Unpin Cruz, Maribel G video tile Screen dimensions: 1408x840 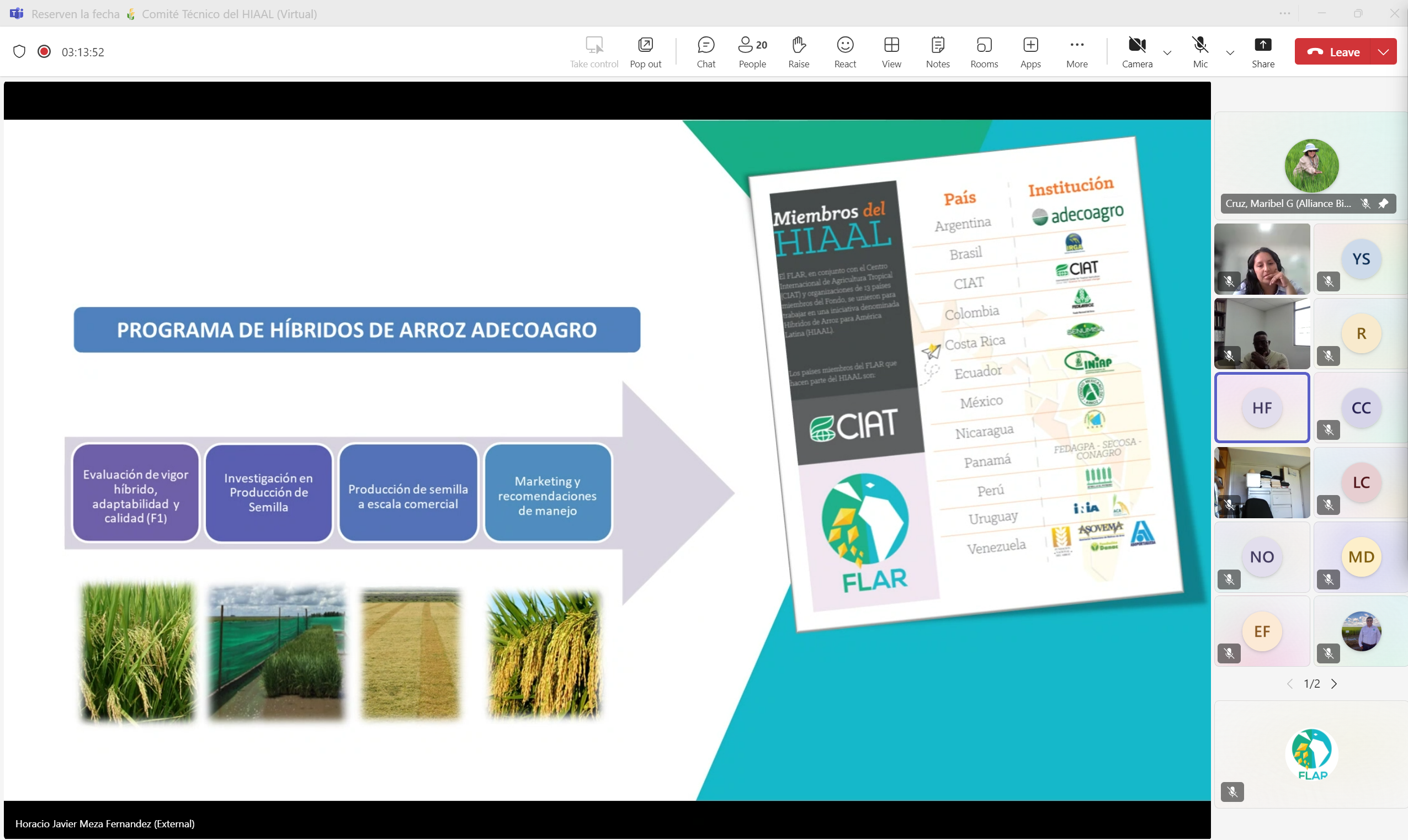(x=1383, y=203)
